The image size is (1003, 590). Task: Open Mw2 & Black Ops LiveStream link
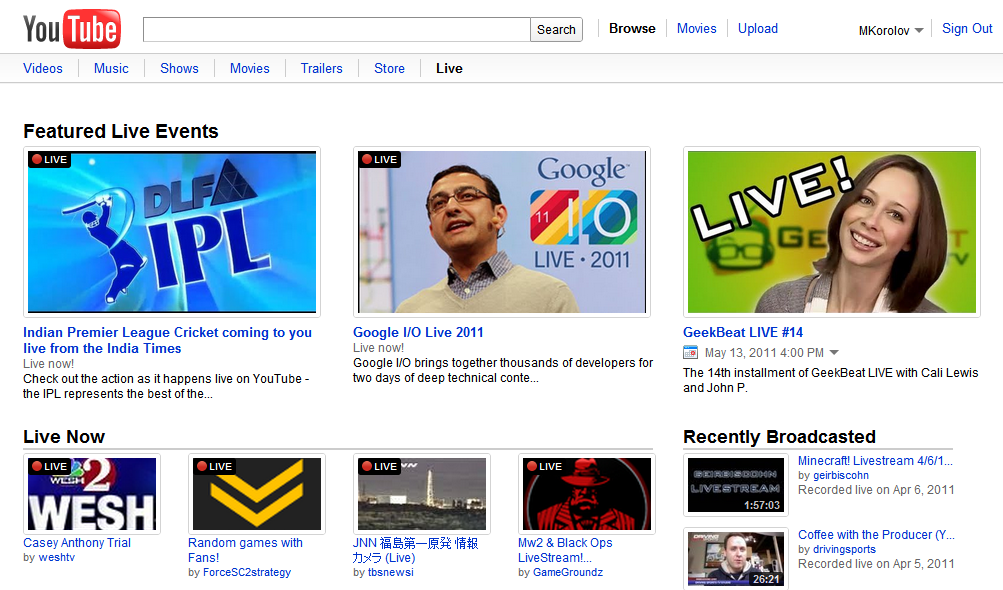tap(565, 550)
